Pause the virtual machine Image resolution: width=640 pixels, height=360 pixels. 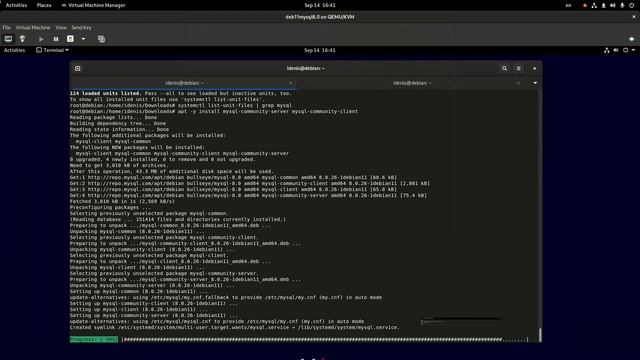tap(56, 39)
